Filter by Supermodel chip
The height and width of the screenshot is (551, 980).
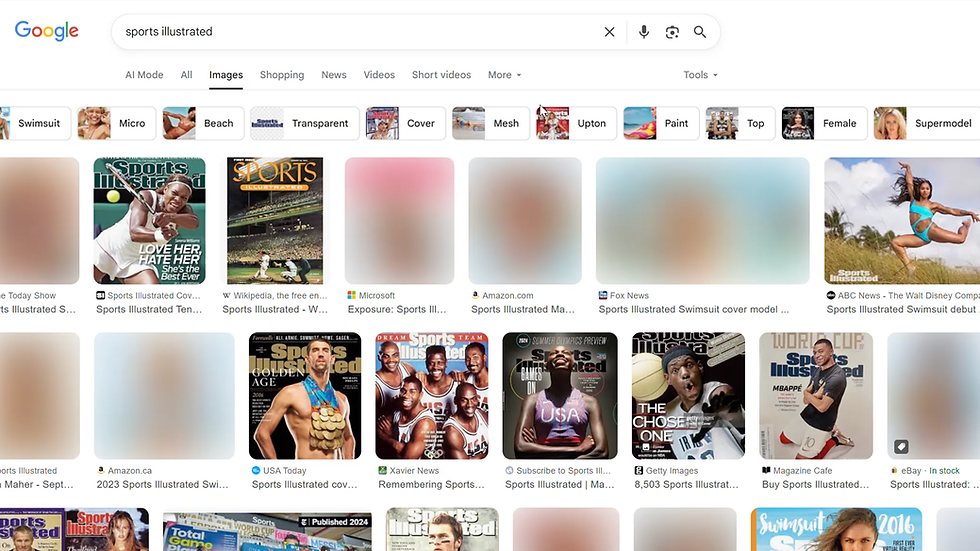click(x=927, y=123)
